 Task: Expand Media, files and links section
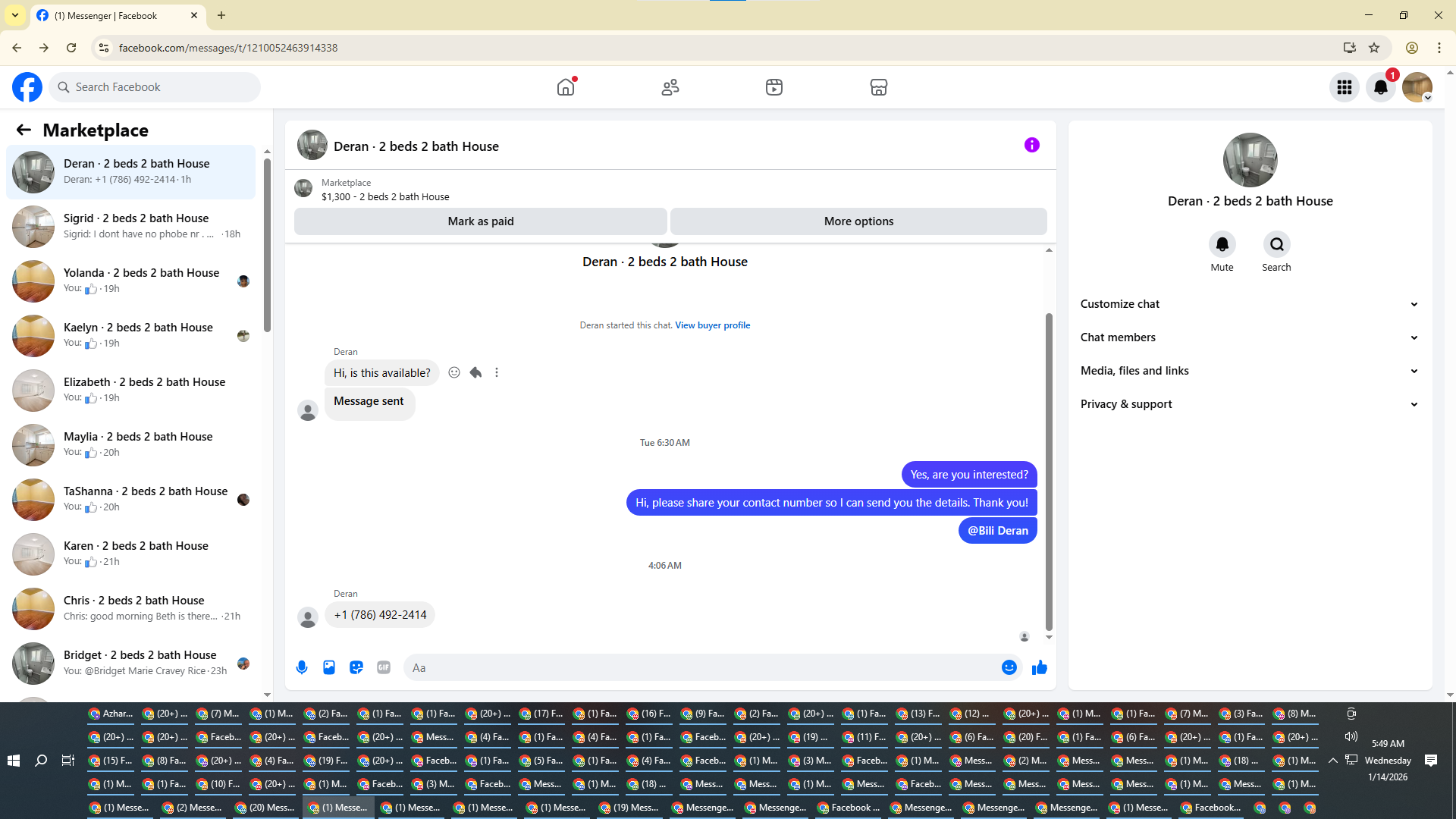tap(1249, 371)
